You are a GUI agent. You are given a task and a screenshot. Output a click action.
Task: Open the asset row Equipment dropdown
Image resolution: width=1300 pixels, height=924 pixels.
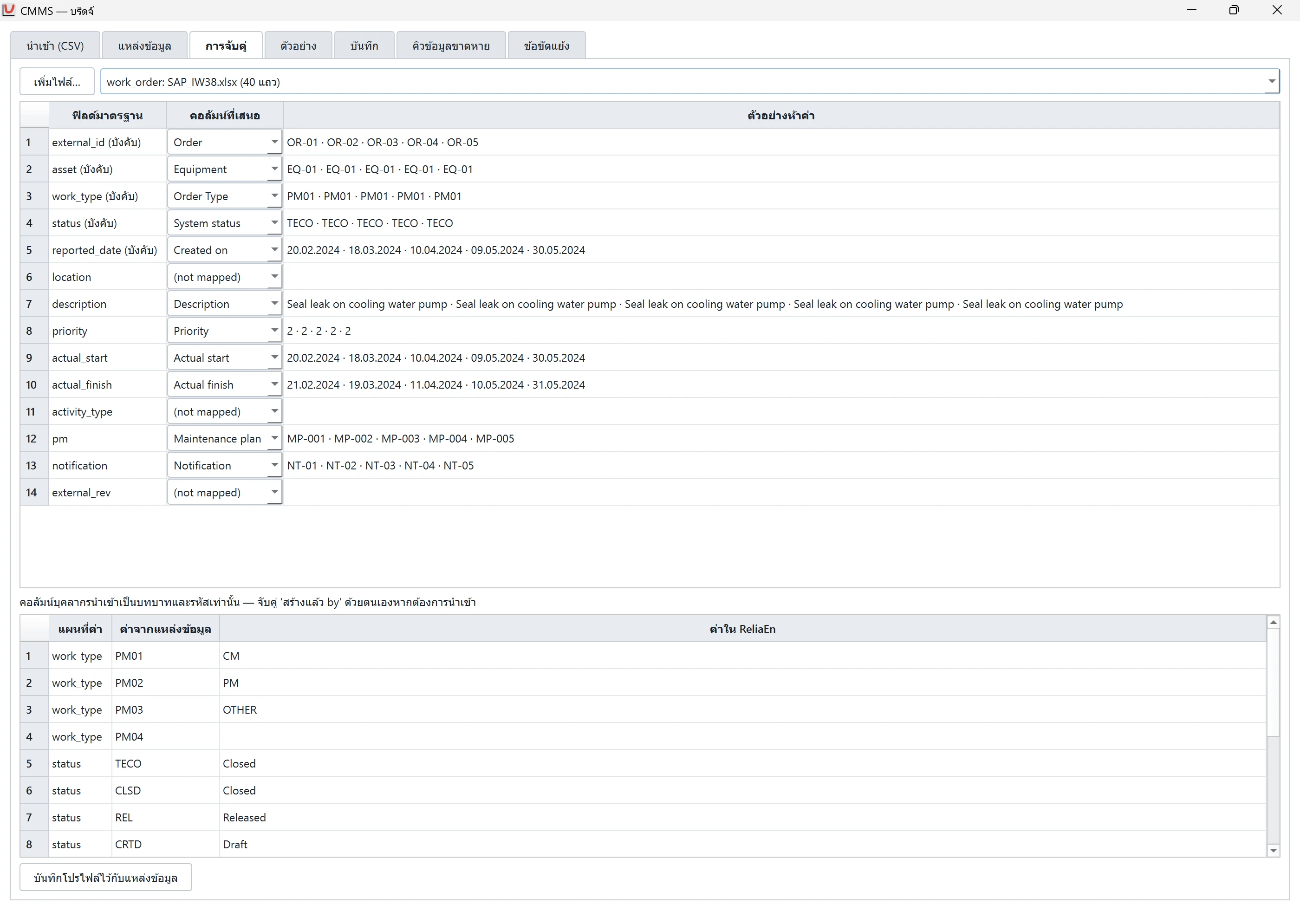[x=225, y=169]
